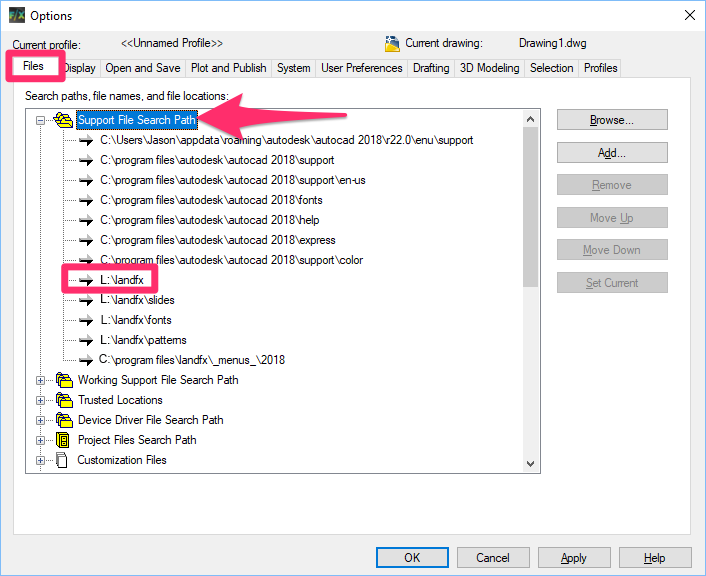Click the tree list scroll down arrow
The image size is (706, 576).
pyautogui.click(x=530, y=464)
